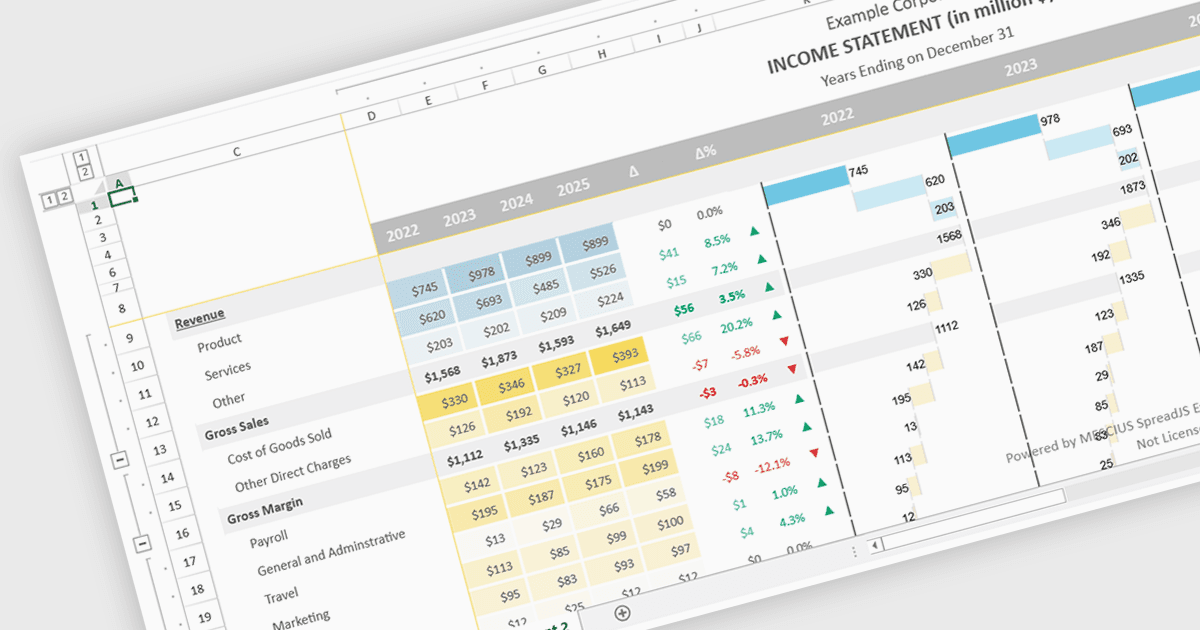Click the active cell A1
The height and width of the screenshot is (630, 1200).
coord(122,198)
